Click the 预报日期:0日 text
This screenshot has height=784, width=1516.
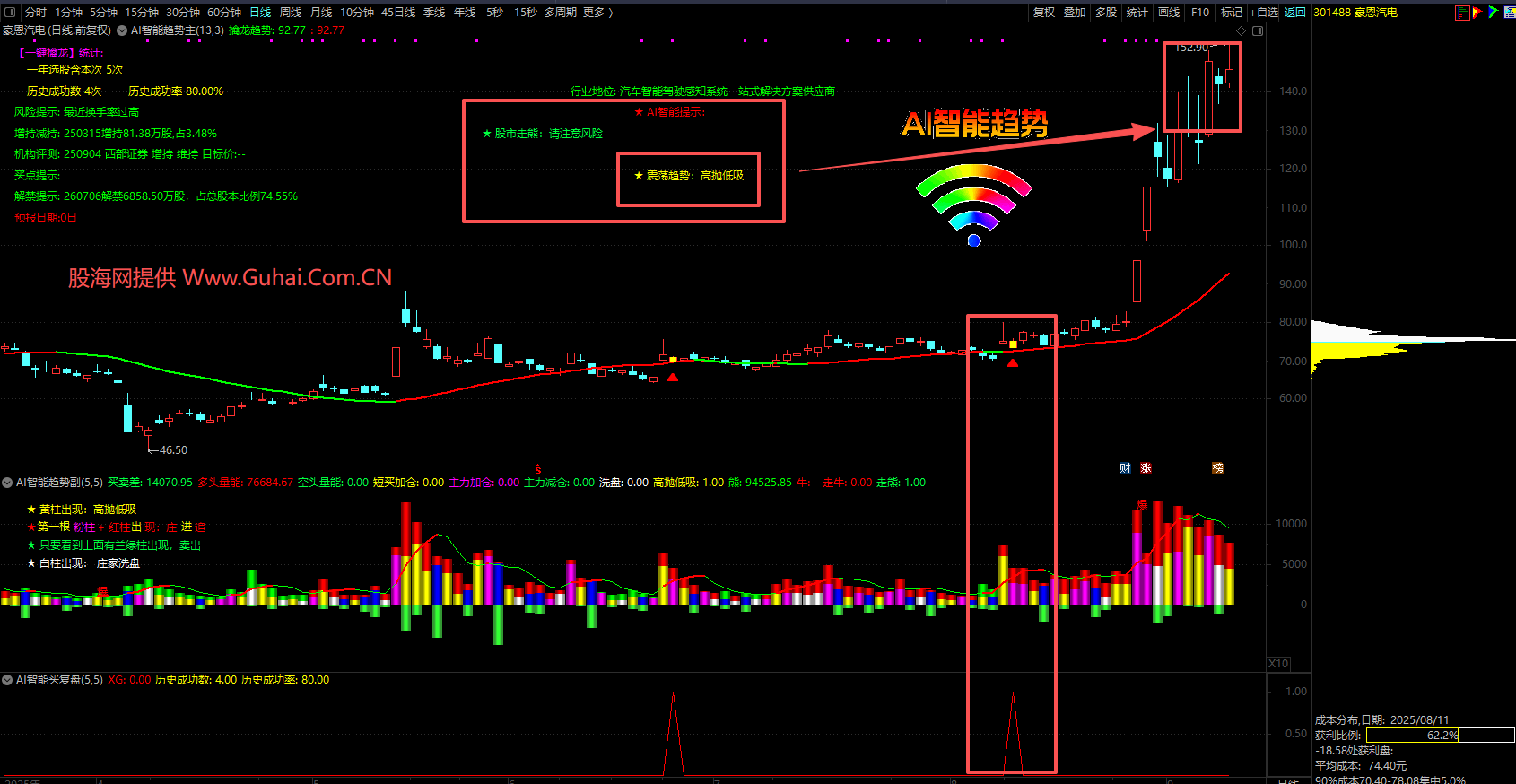[x=46, y=218]
